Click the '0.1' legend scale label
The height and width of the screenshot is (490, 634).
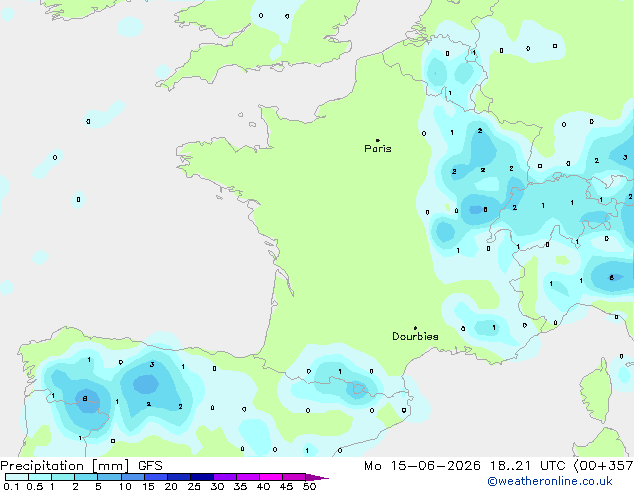(x=11, y=486)
